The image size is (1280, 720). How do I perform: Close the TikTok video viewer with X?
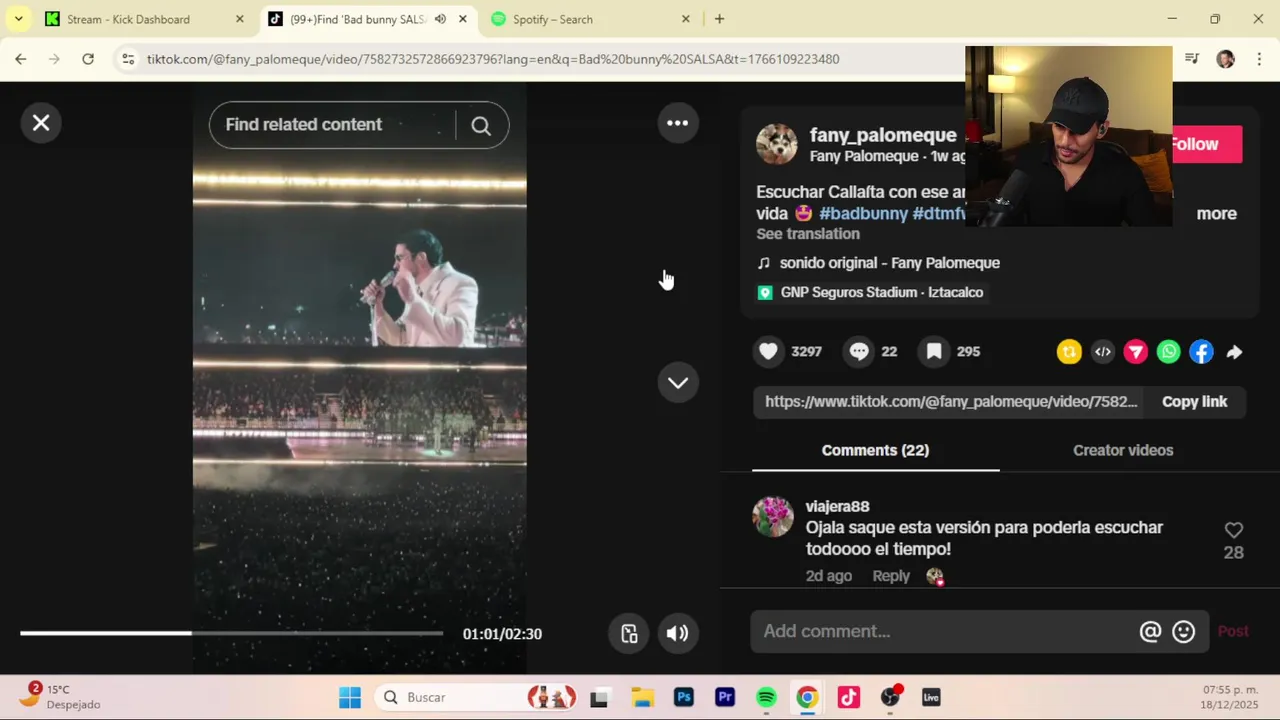click(41, 123)
